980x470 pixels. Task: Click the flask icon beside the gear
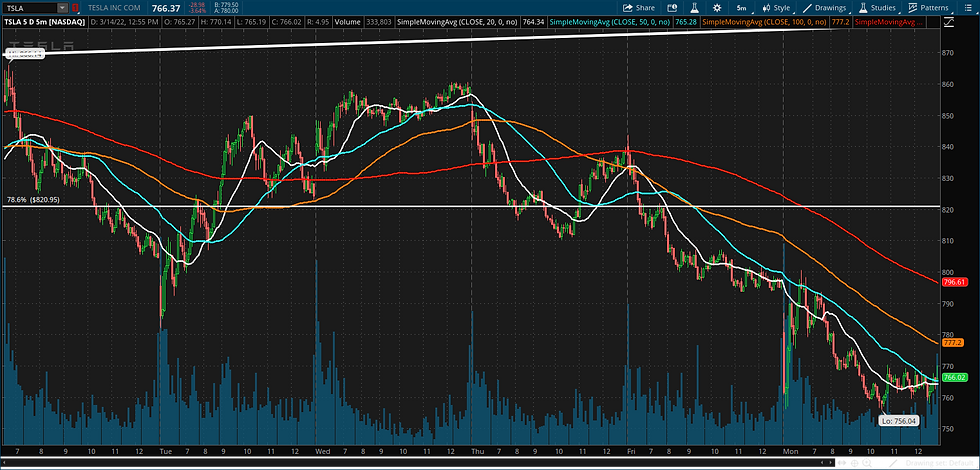pyautogui.click(x=694, y=8)
